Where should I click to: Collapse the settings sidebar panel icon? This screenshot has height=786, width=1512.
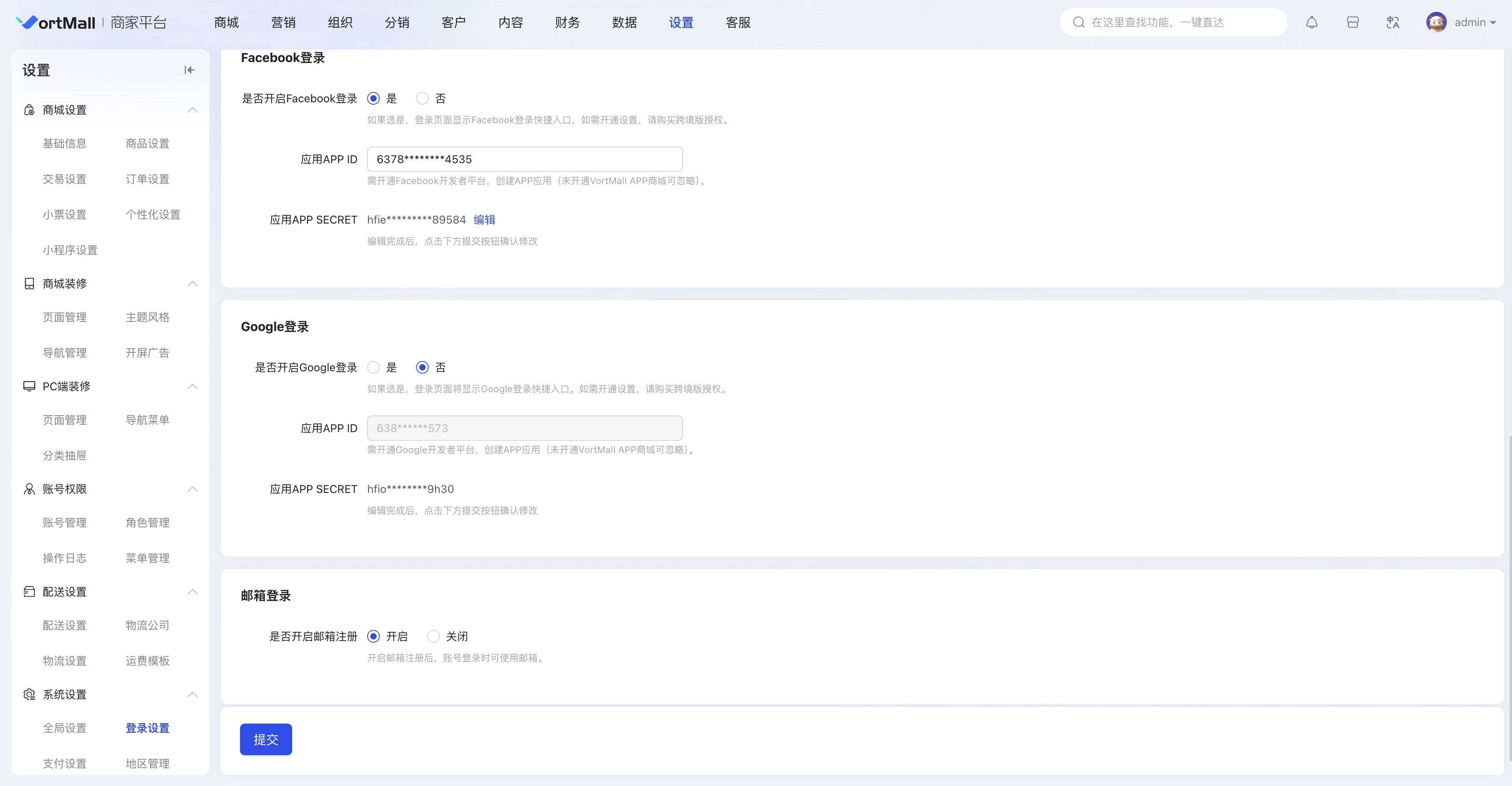tap(189, 70)
